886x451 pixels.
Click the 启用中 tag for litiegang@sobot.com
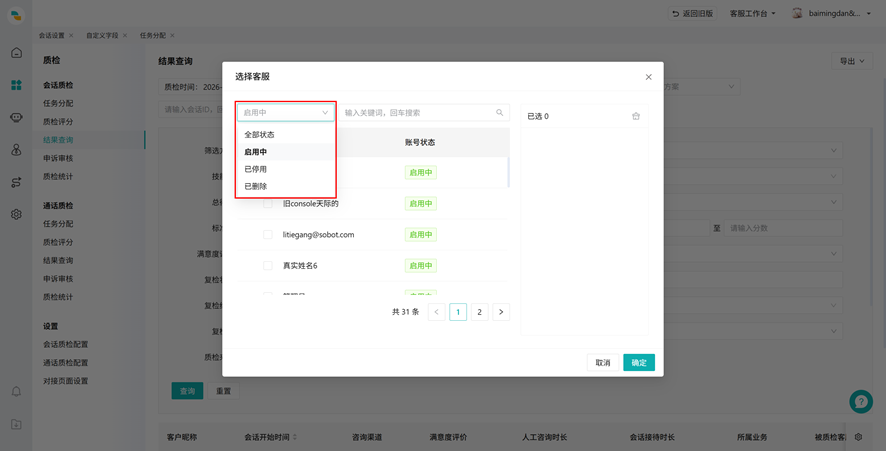[421, 235]
